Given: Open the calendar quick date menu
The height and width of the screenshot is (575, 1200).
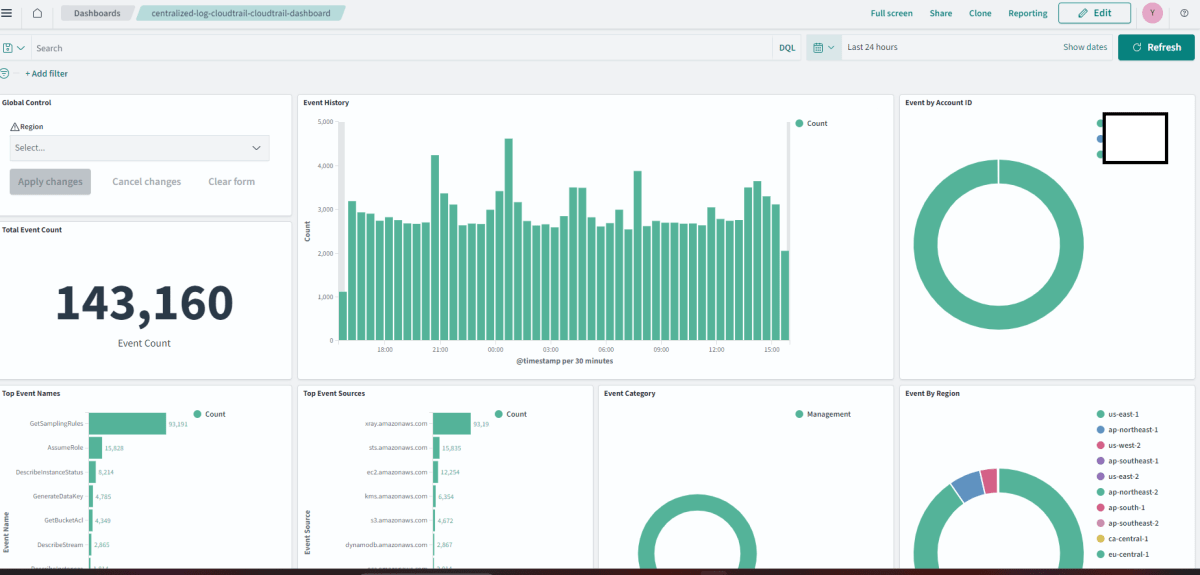Looking at the screenshot, I should click(x=824, y=47).
